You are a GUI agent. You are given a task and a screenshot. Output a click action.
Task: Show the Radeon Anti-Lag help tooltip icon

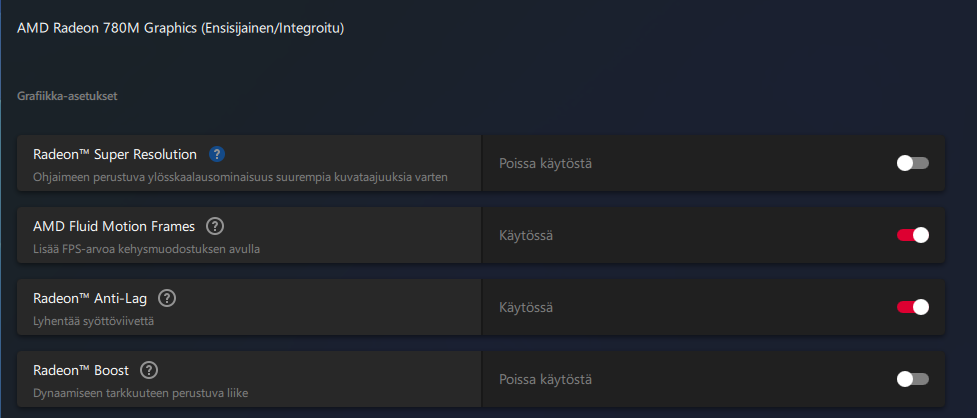[x=167, y=298]
